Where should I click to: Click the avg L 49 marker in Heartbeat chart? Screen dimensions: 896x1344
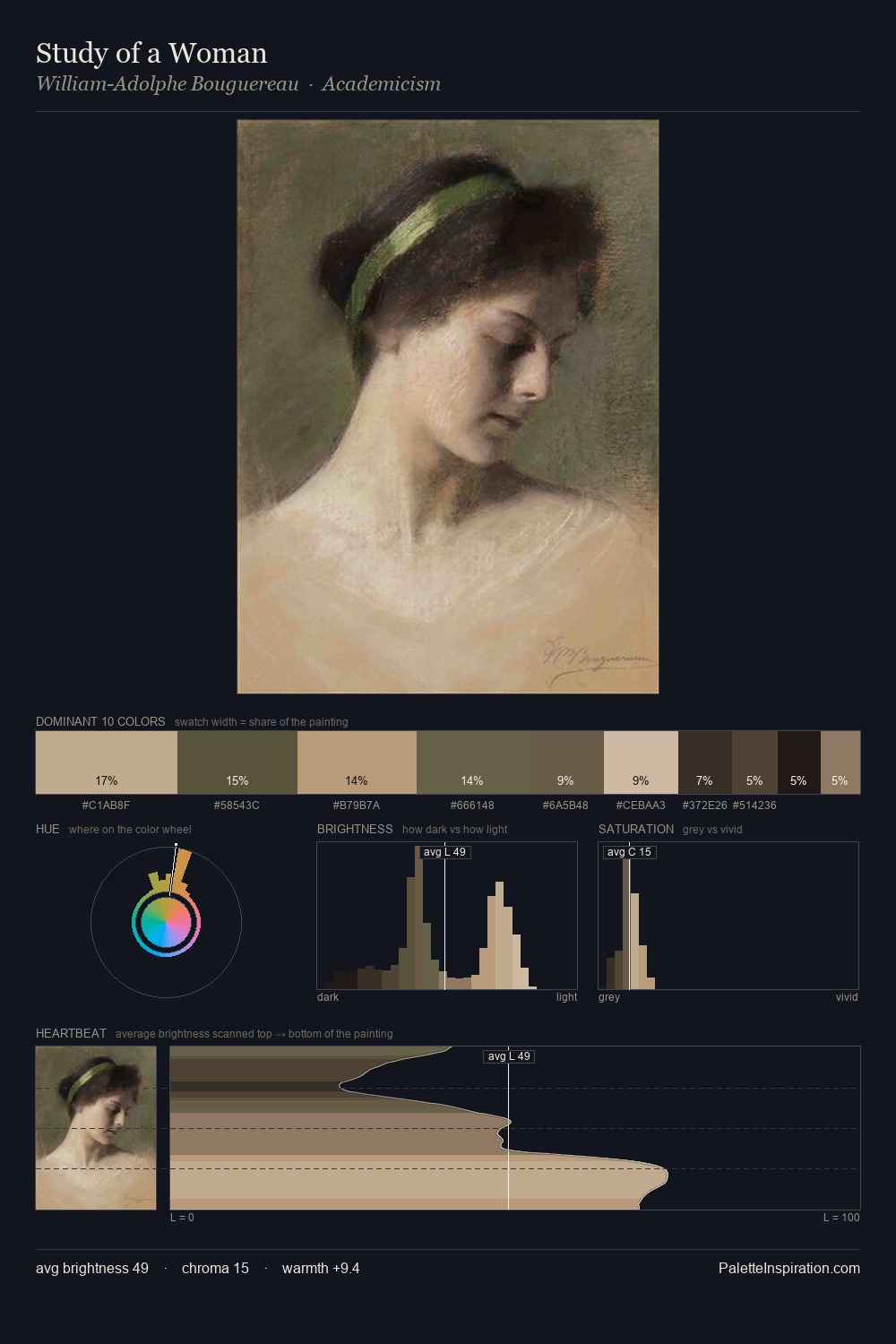(509, 1056)
